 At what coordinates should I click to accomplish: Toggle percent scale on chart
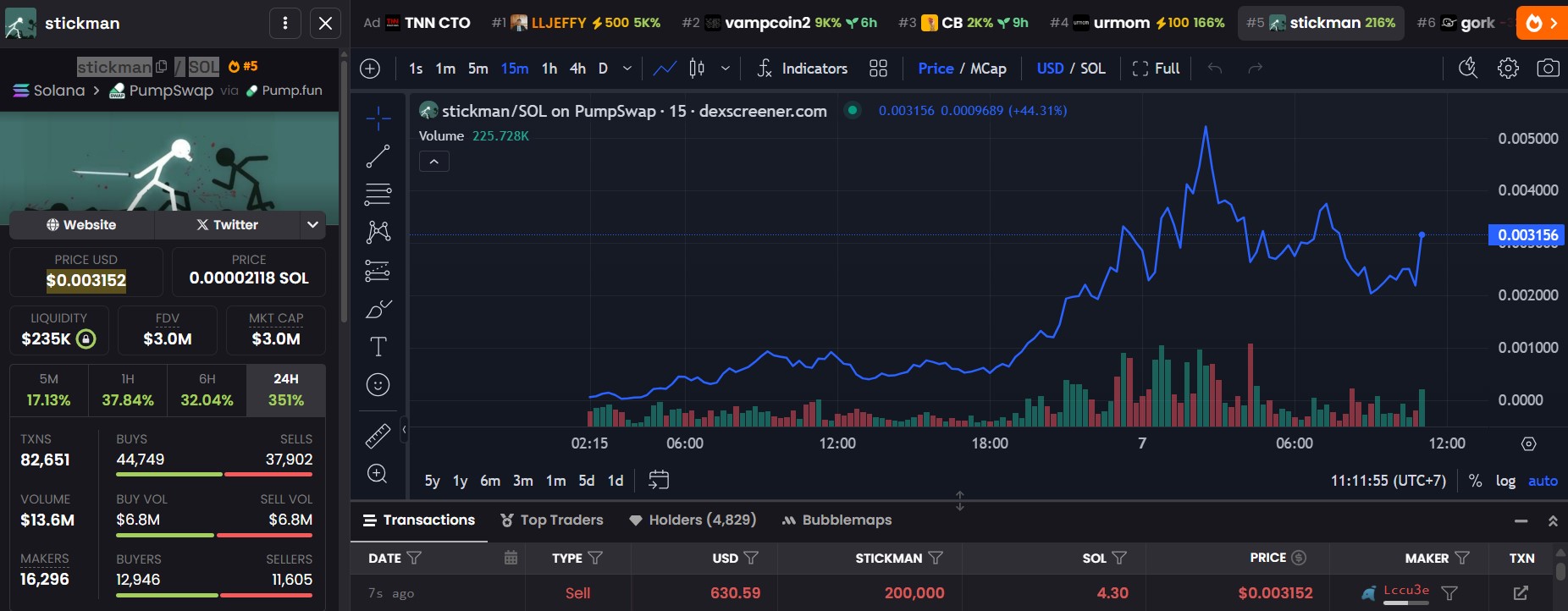coord(1475,481)
